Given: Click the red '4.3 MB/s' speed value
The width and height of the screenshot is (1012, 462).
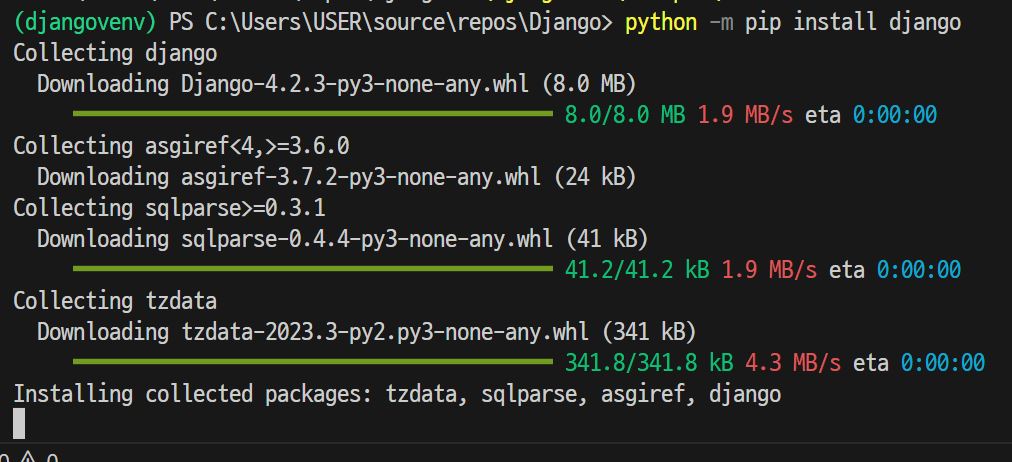Looking at the screenshot, I should point(793,363).
